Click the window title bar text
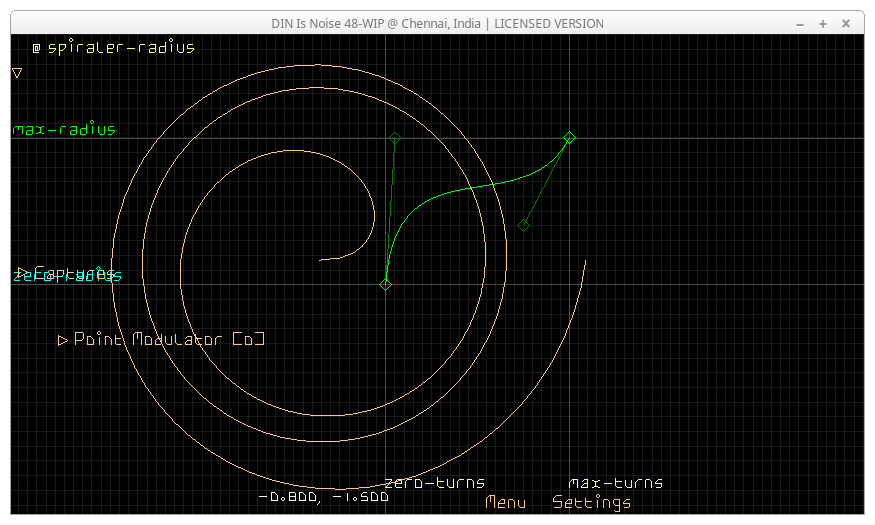This screenshot has width=875, height=525. pyautogui.click(x=437, y=23)
